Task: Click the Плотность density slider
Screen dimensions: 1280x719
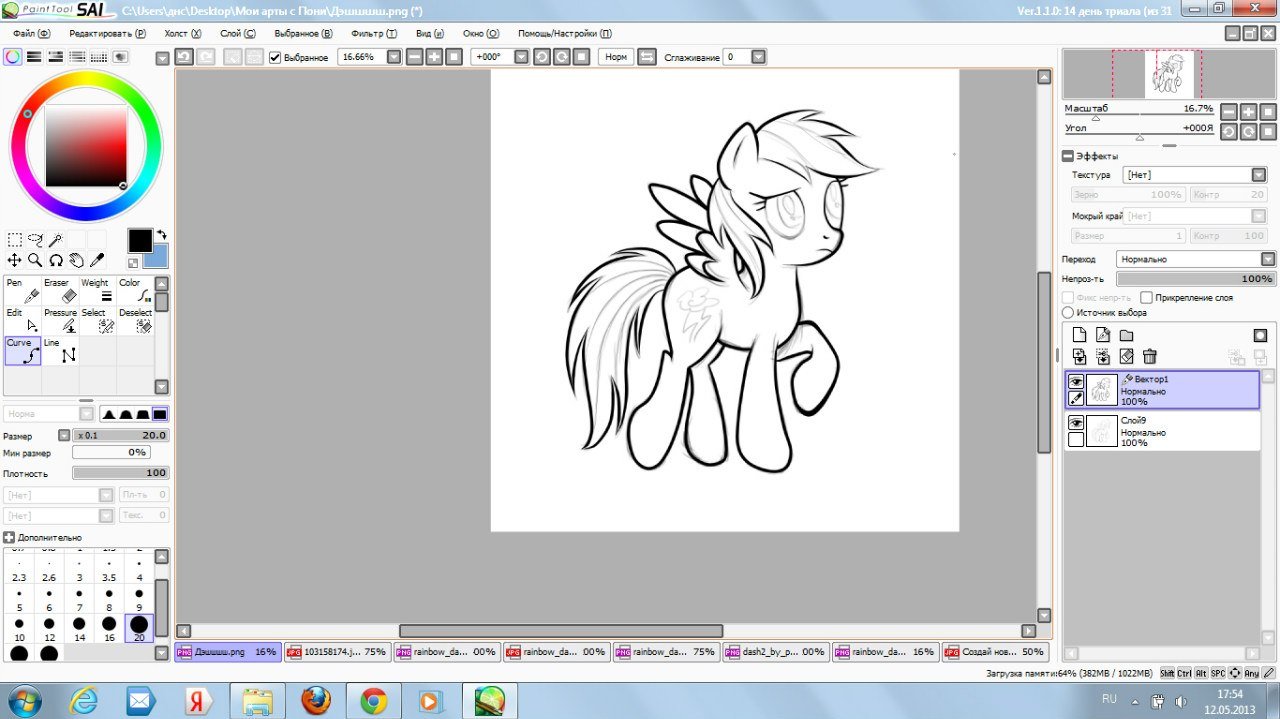Action: tap(121, 473)
